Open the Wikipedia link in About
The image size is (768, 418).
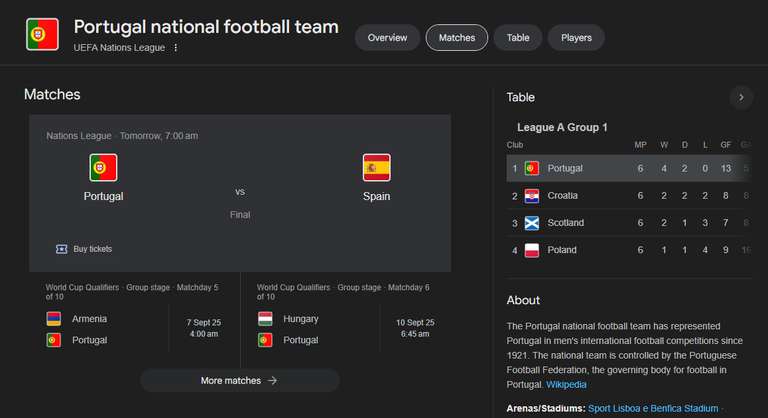(x=566, y=385)
